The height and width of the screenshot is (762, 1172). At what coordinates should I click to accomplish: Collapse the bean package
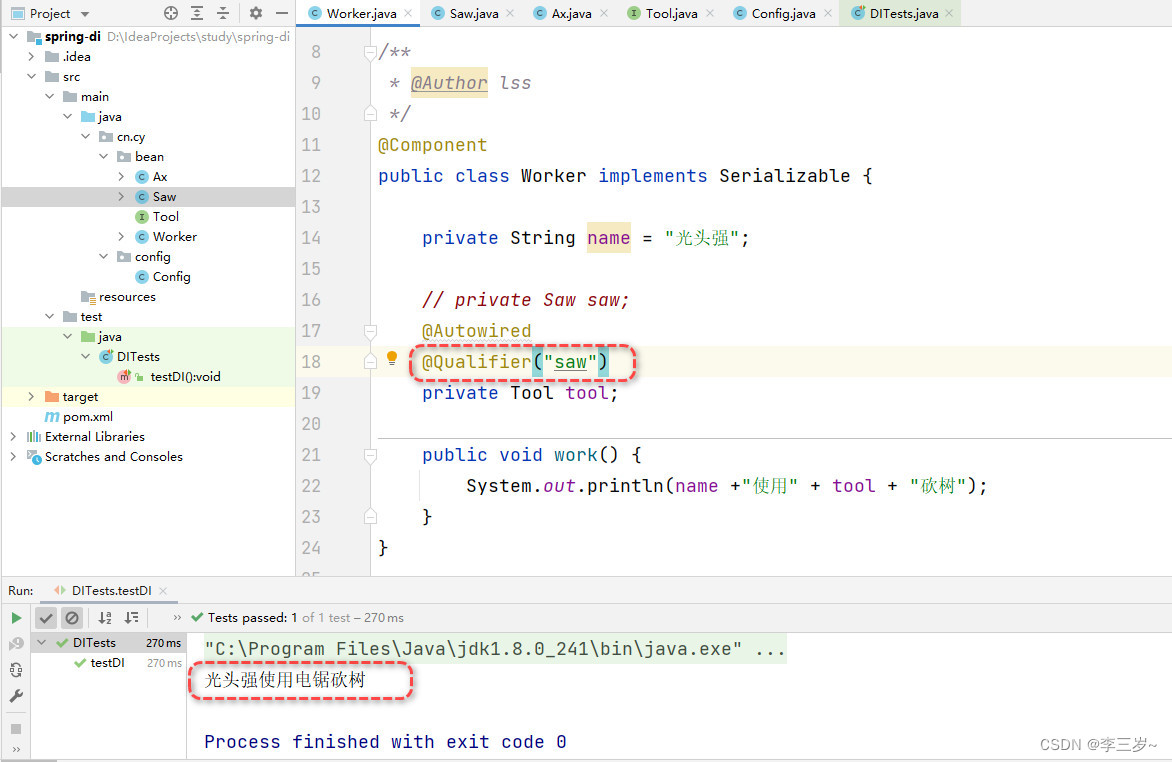[x=103, y=156]
